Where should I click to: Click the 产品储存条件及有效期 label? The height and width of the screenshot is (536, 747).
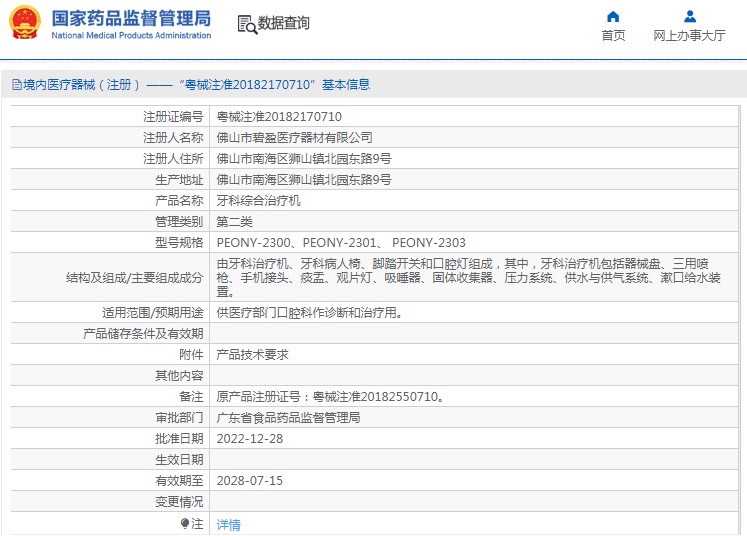[x=143, y=334]
